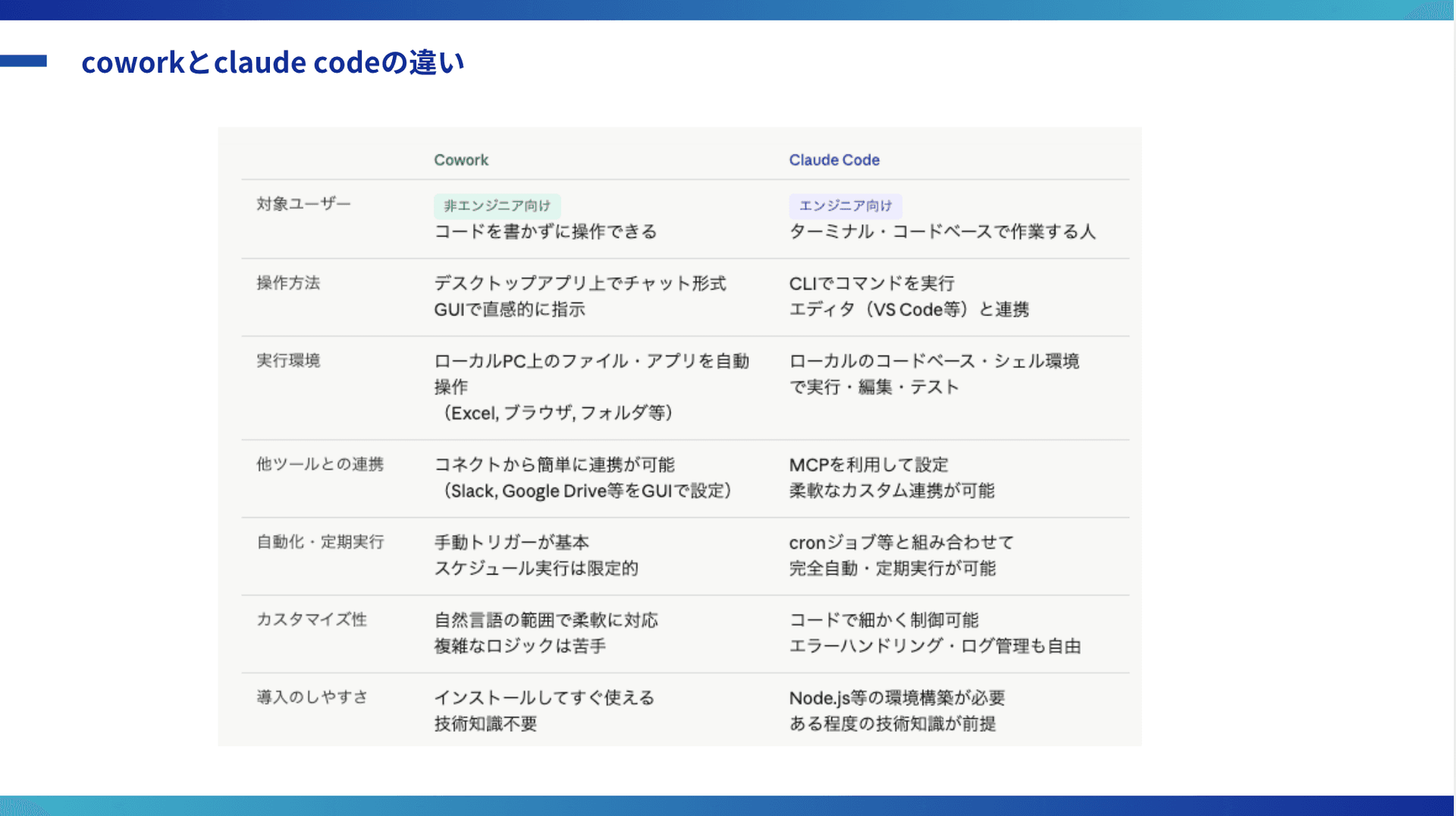Select text '手動トリガーが基本'
The height and width of the screenshot is (816, 1456).
click(x=512, y=542)
